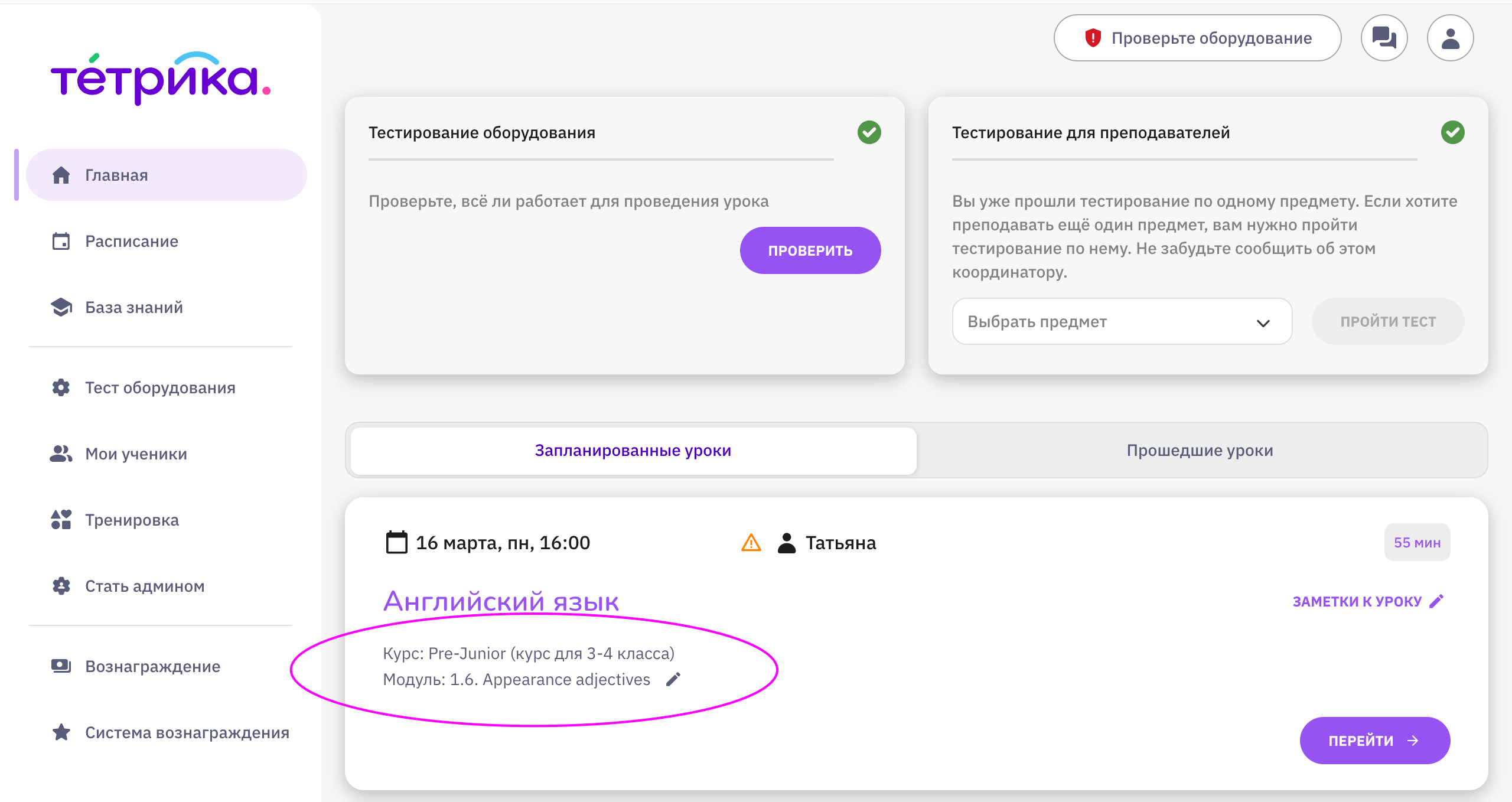Go to Мои ученики in sidebar
This screenshot has width=1512, height=802.
click(x=136, y=454)
